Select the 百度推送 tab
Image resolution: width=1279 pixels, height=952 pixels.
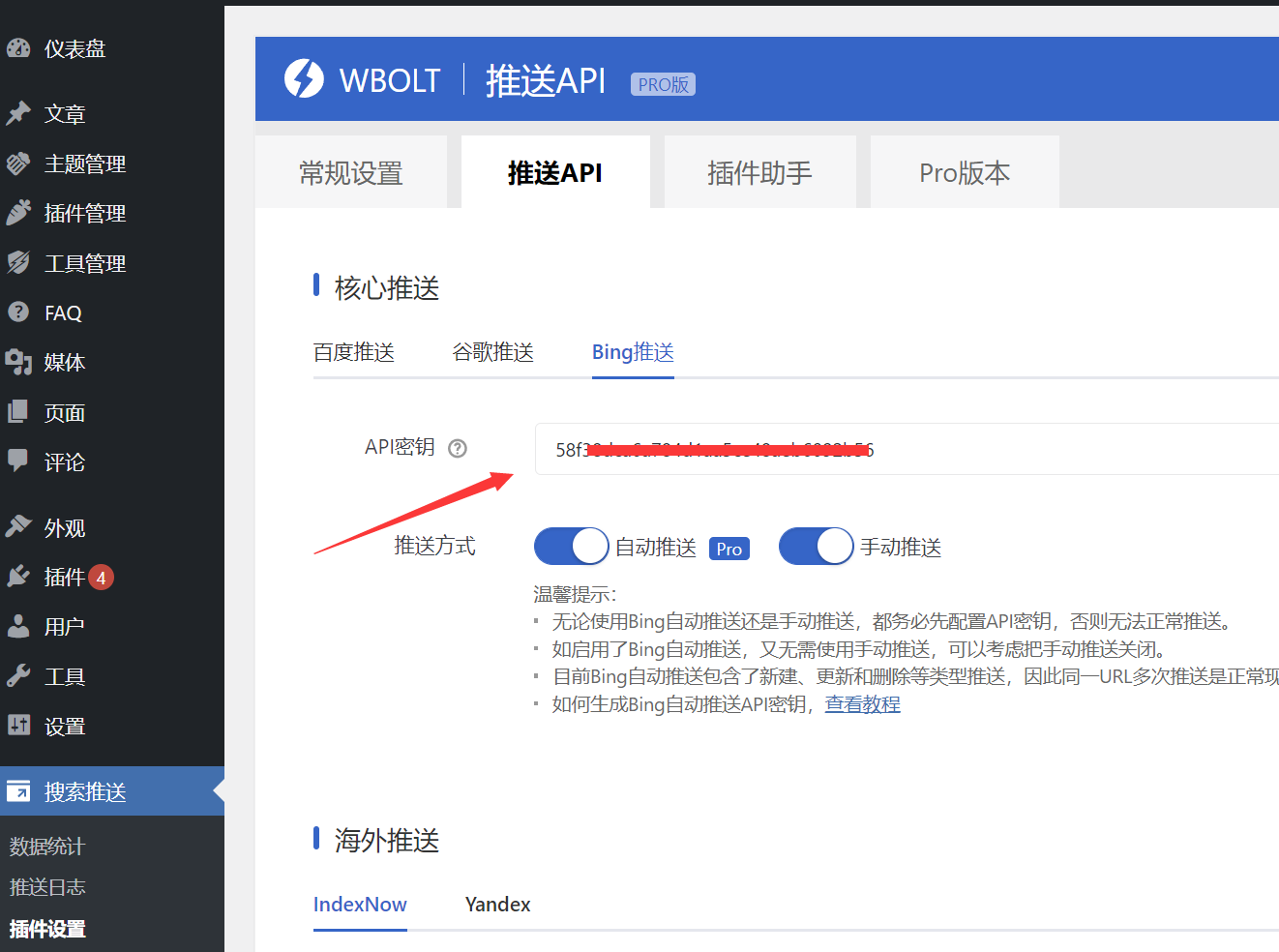(353, 352)
